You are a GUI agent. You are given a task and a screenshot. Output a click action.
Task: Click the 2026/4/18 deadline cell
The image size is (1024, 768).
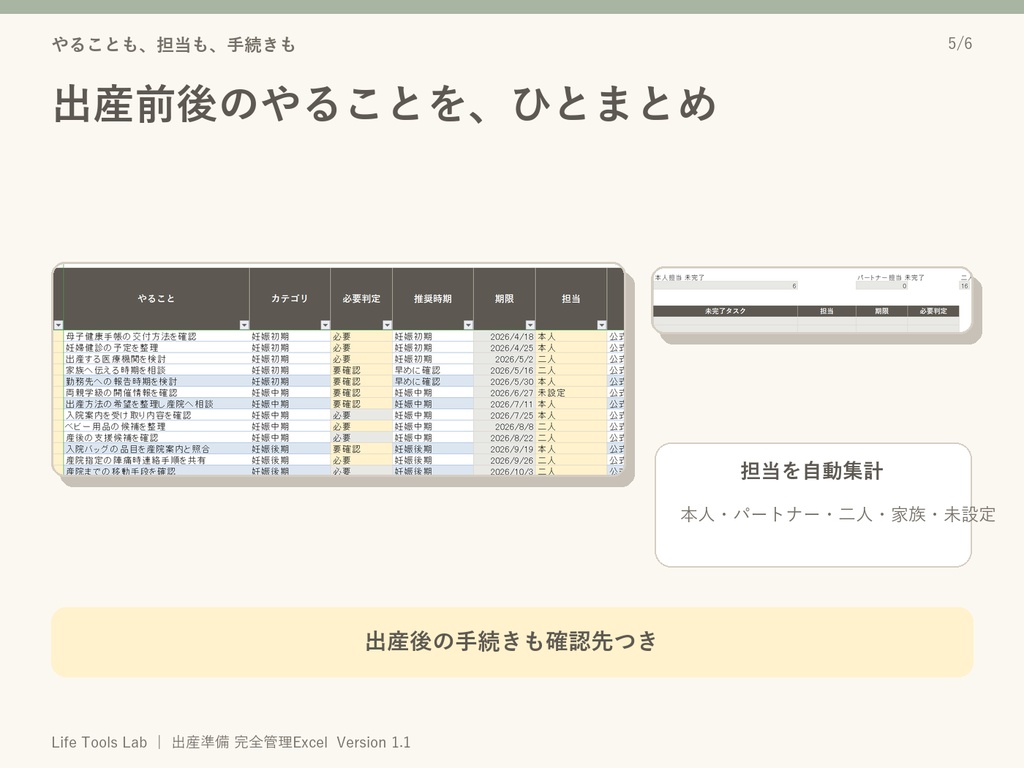[504, 336]
